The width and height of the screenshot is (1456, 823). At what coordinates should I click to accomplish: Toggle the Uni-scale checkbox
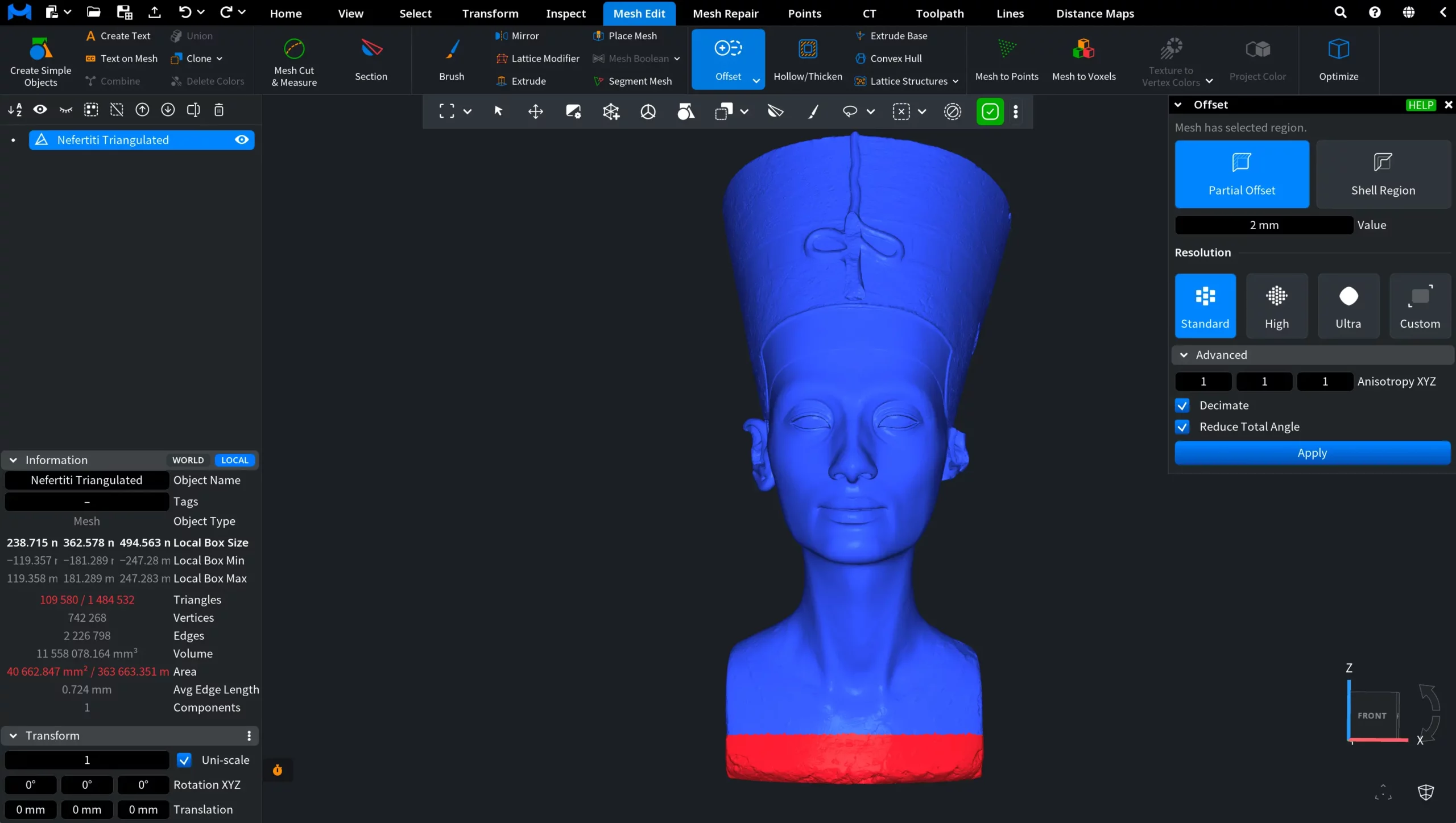click(184, 760)
